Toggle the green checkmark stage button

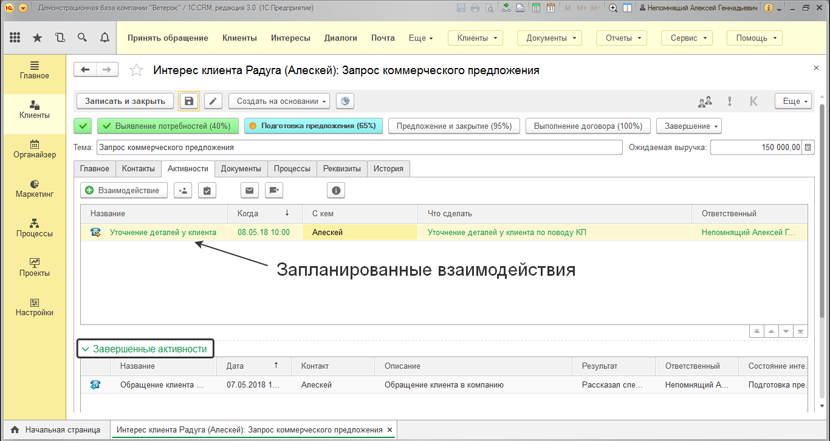(x=84, y=126)
